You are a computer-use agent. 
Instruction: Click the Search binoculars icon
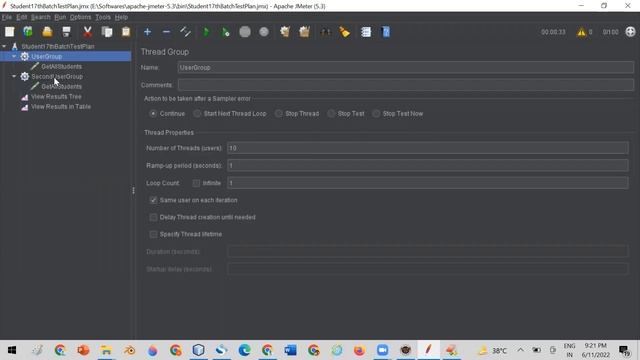[325, 32]
